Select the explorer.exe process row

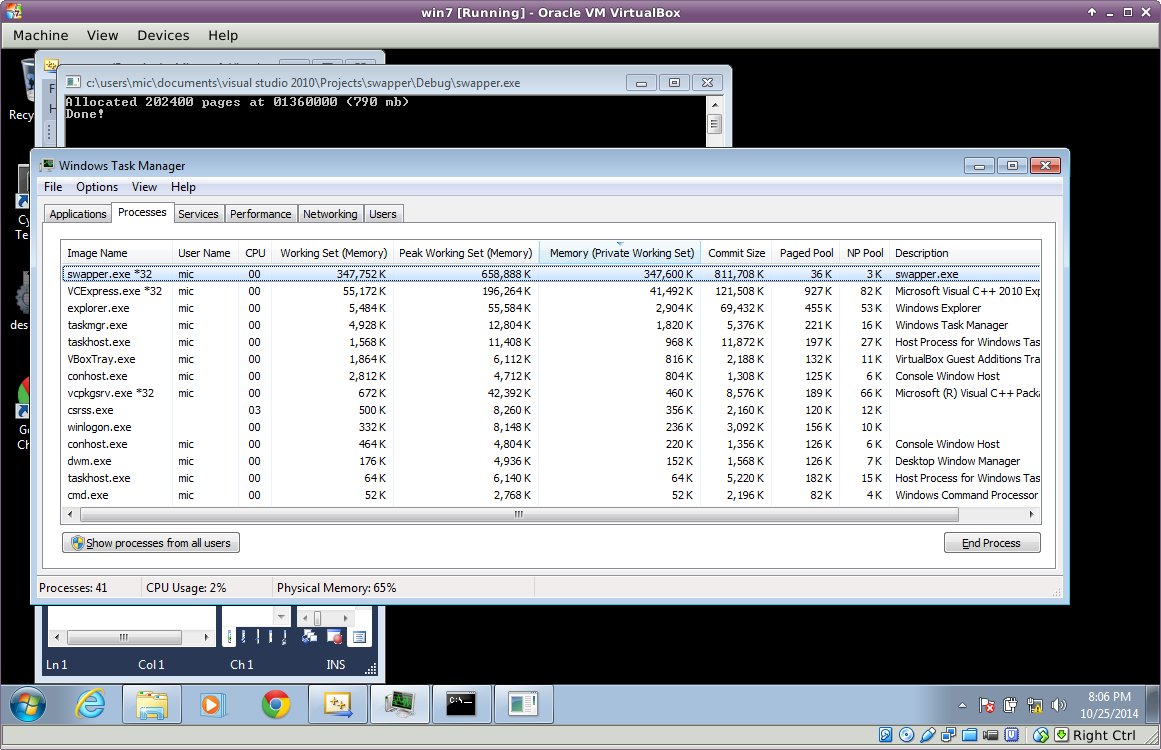551,308
